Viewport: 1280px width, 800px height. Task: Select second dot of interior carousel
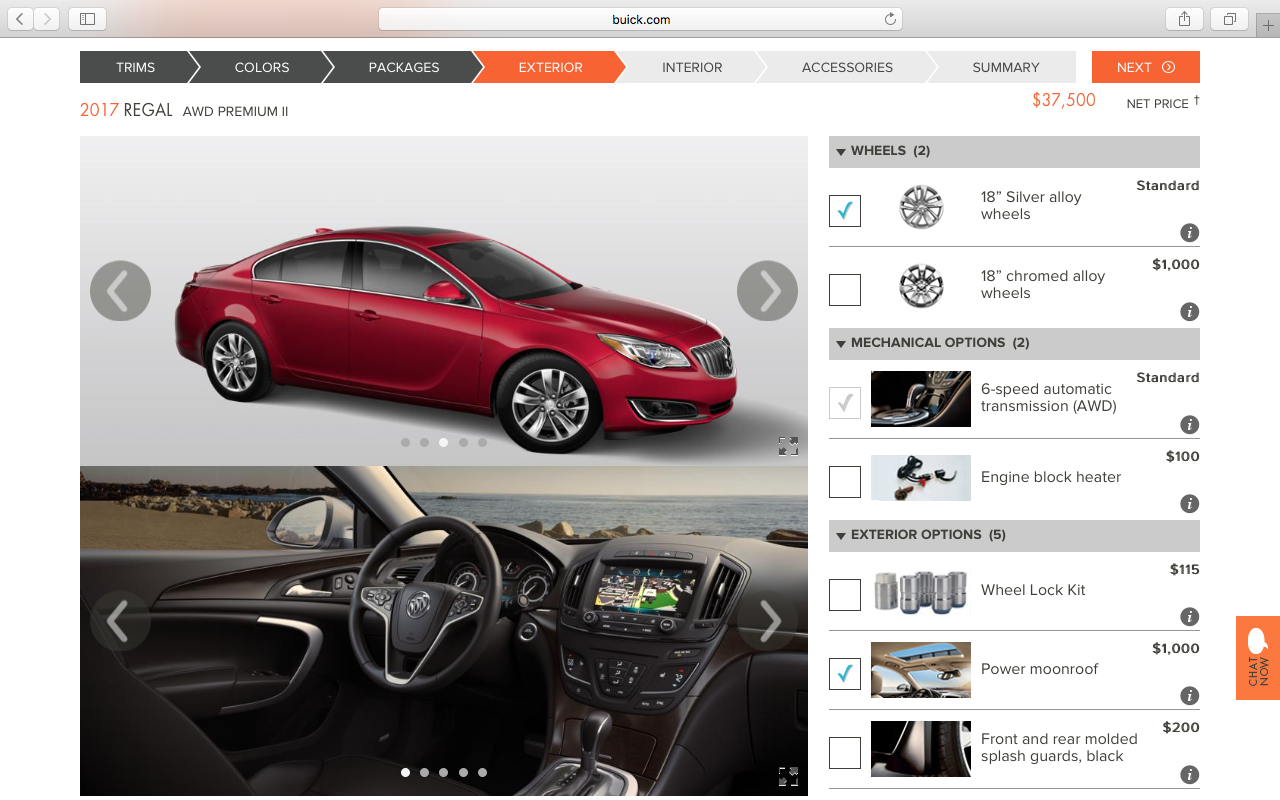click(424, 772)
